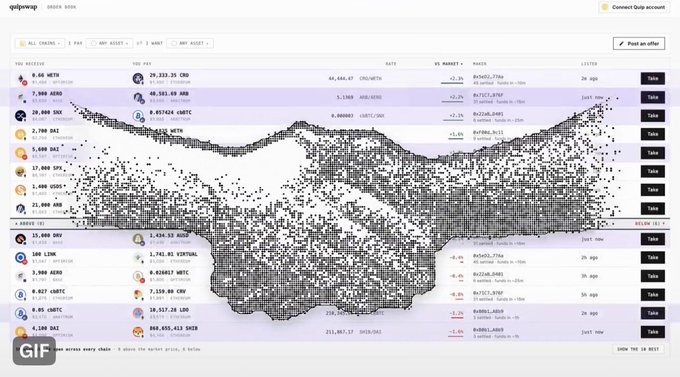Screen dimensions: 680x377
Task: Take the 15,000 DRV offer
Action: click(653, 239)
